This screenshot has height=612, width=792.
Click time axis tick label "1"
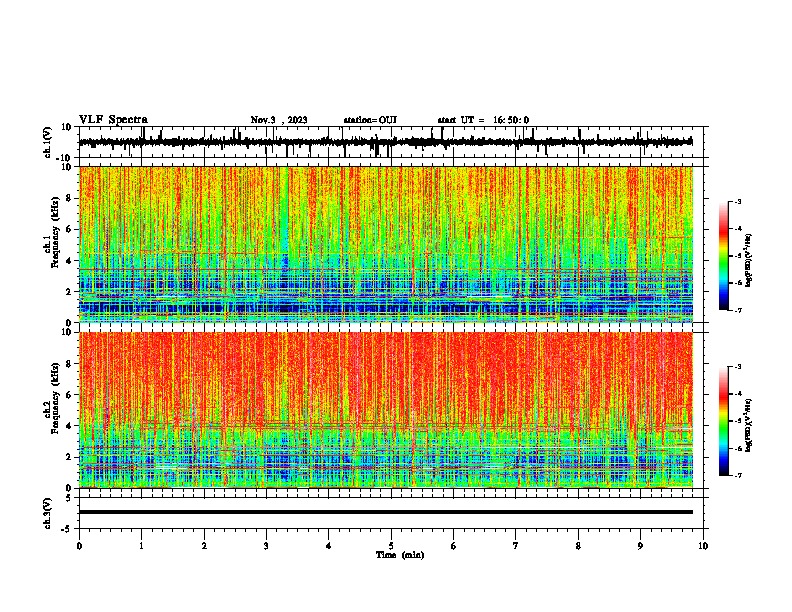point(141,546)
